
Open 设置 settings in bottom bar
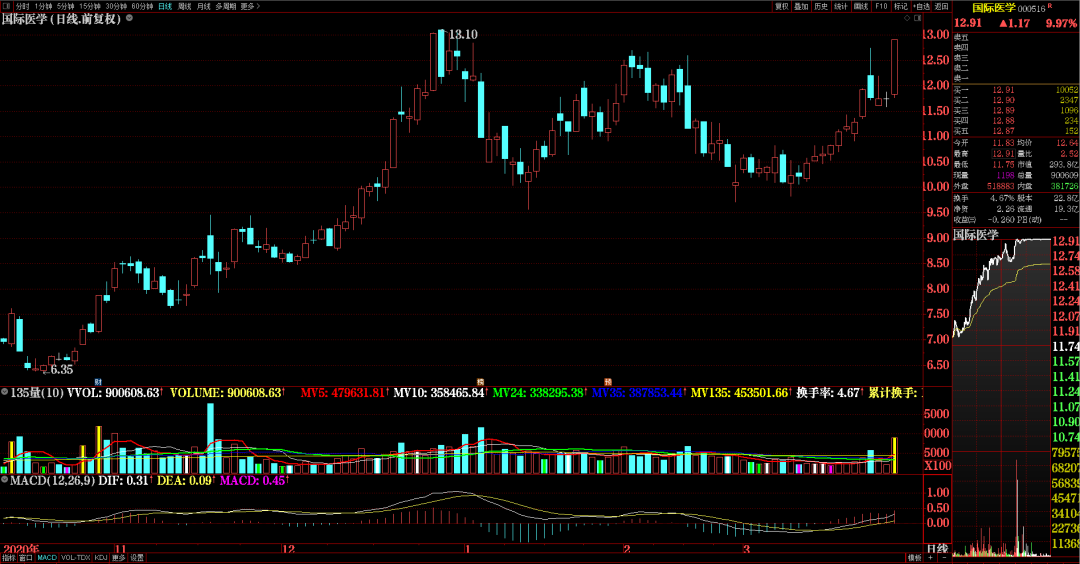(x=137, y=558)
